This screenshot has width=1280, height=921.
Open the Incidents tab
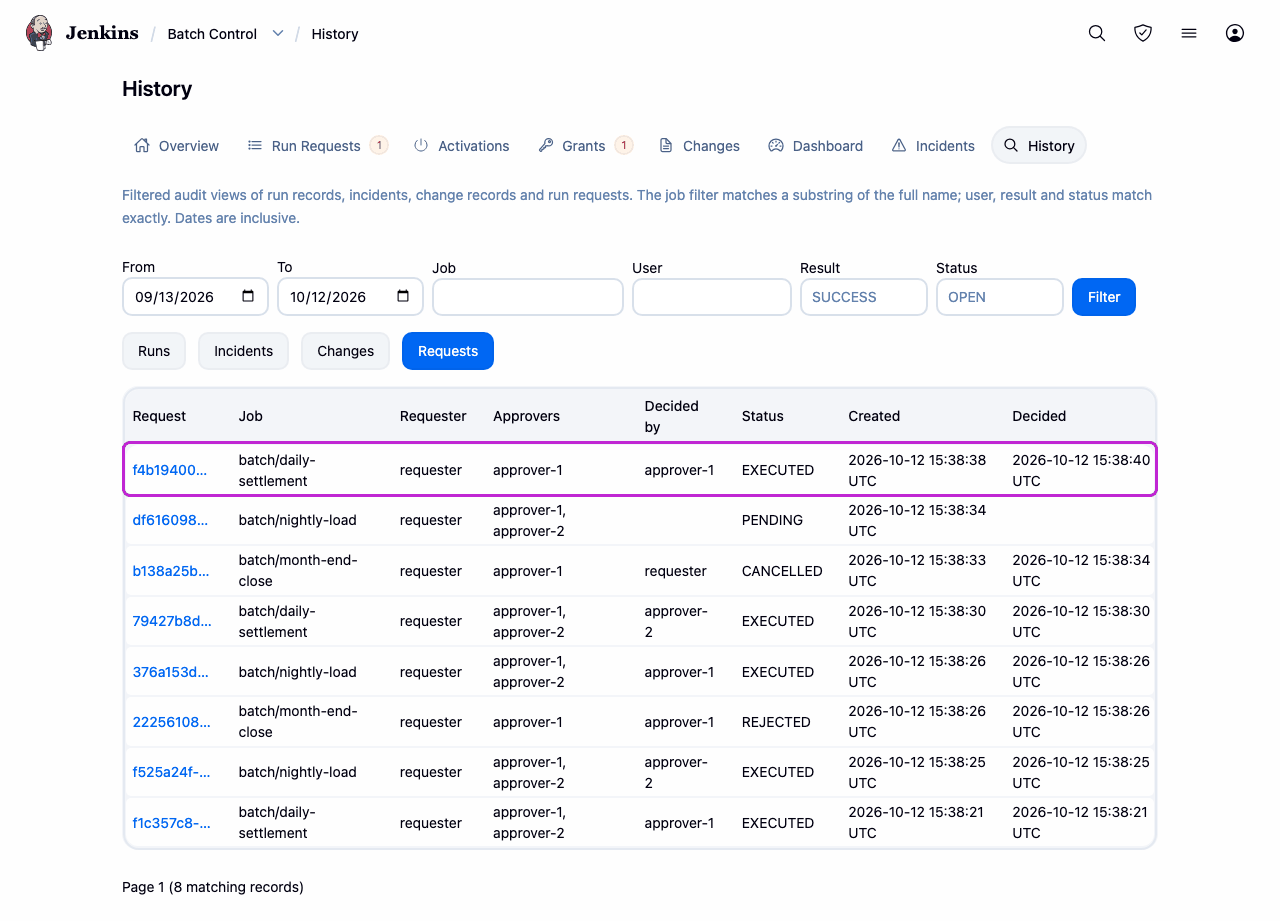coord(932,146)
